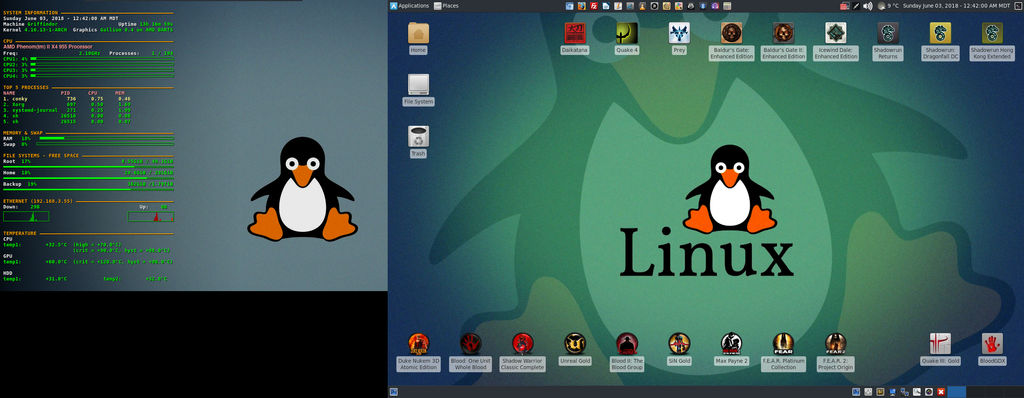Open VLC cone launcher in top panel

point(643,6)
